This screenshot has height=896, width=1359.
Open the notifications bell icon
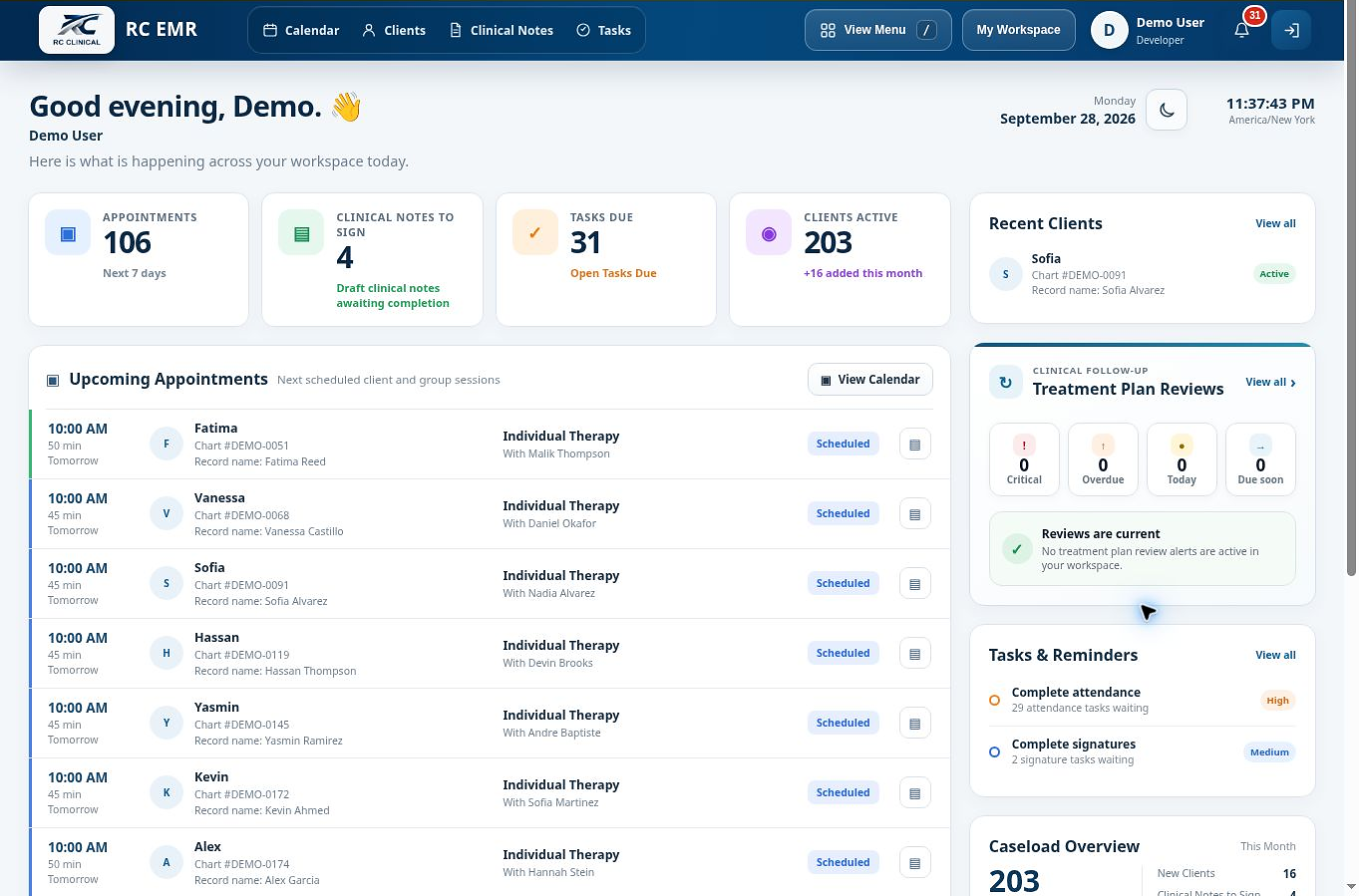click(1241, 30)
